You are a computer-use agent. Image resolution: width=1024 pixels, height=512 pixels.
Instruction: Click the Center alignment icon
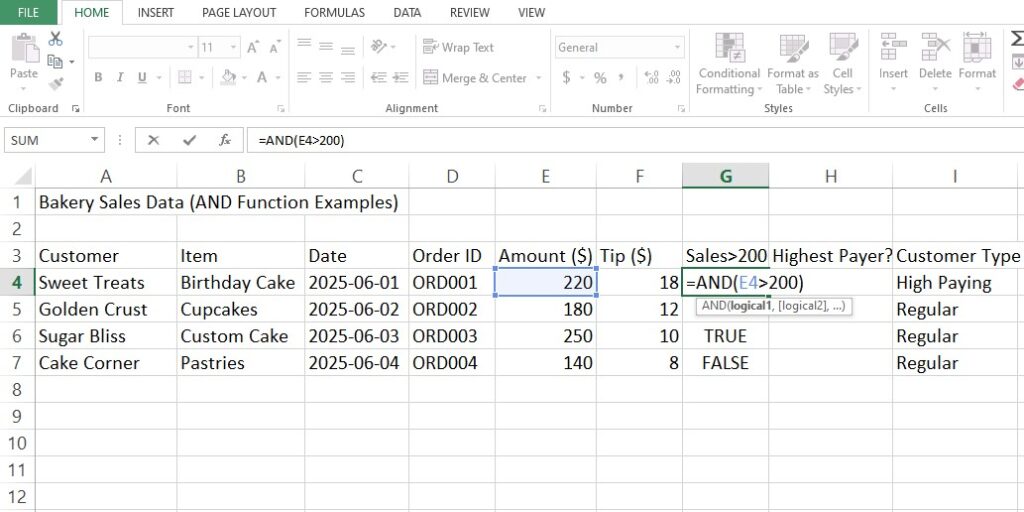click(326, 78)
